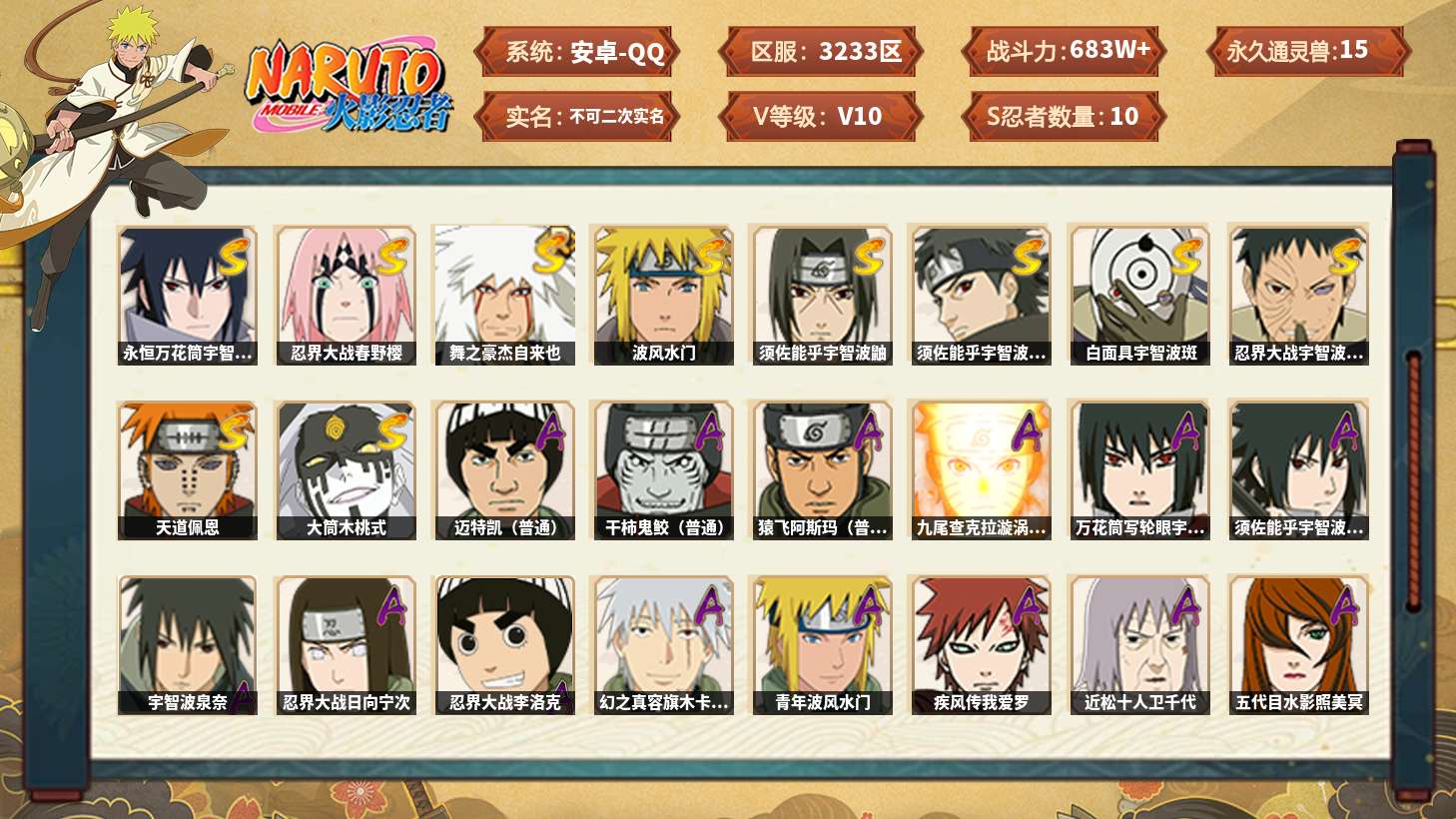The height and width of the screenshot is (819, 1456).
Task: Select the 宇智波泉奈 ninja portrait
Action: pyautogui.click(x=187, y=645)
